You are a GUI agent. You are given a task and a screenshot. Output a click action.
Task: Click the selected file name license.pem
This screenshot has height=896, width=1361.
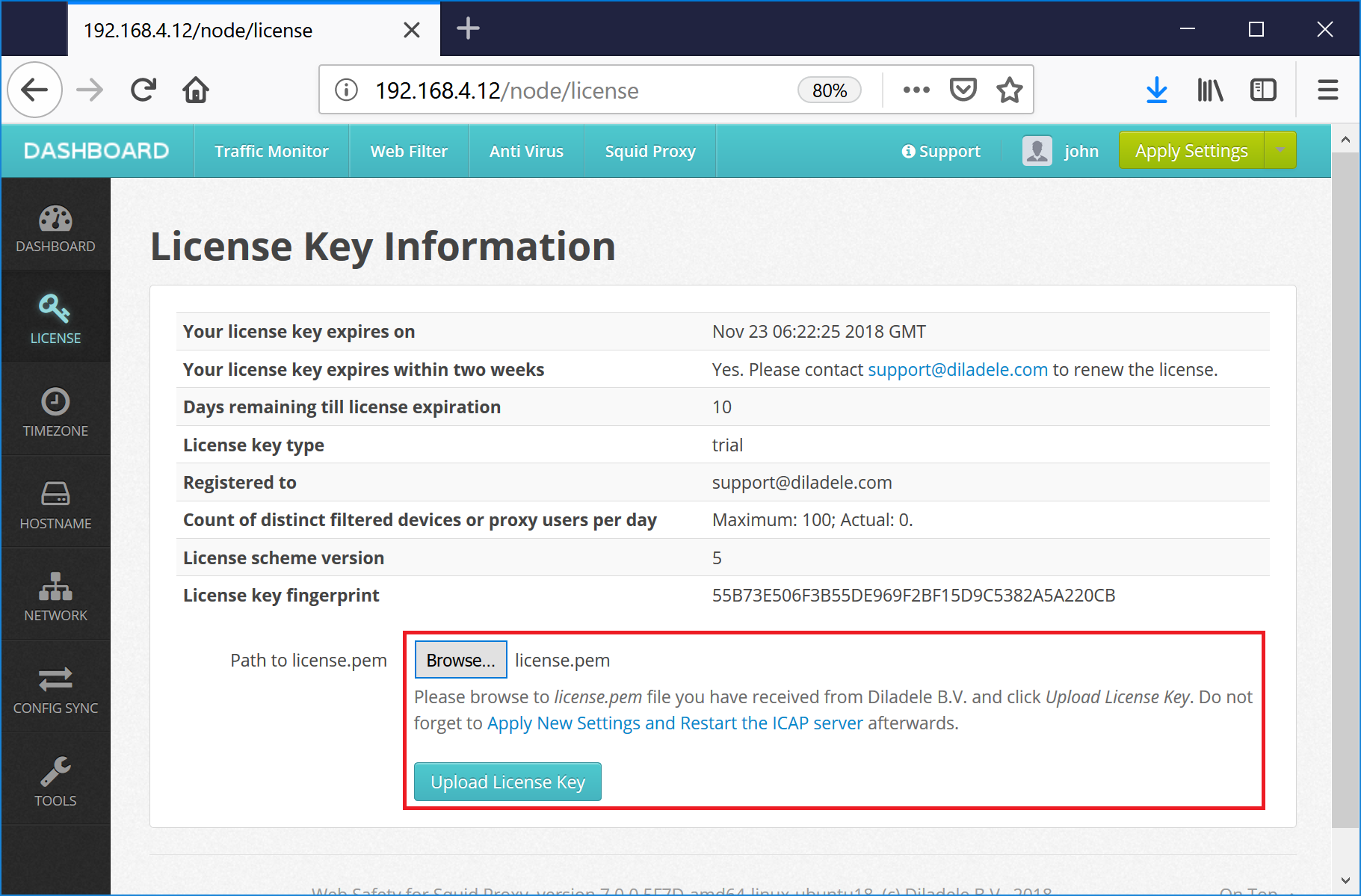click(x=562, y=660)
